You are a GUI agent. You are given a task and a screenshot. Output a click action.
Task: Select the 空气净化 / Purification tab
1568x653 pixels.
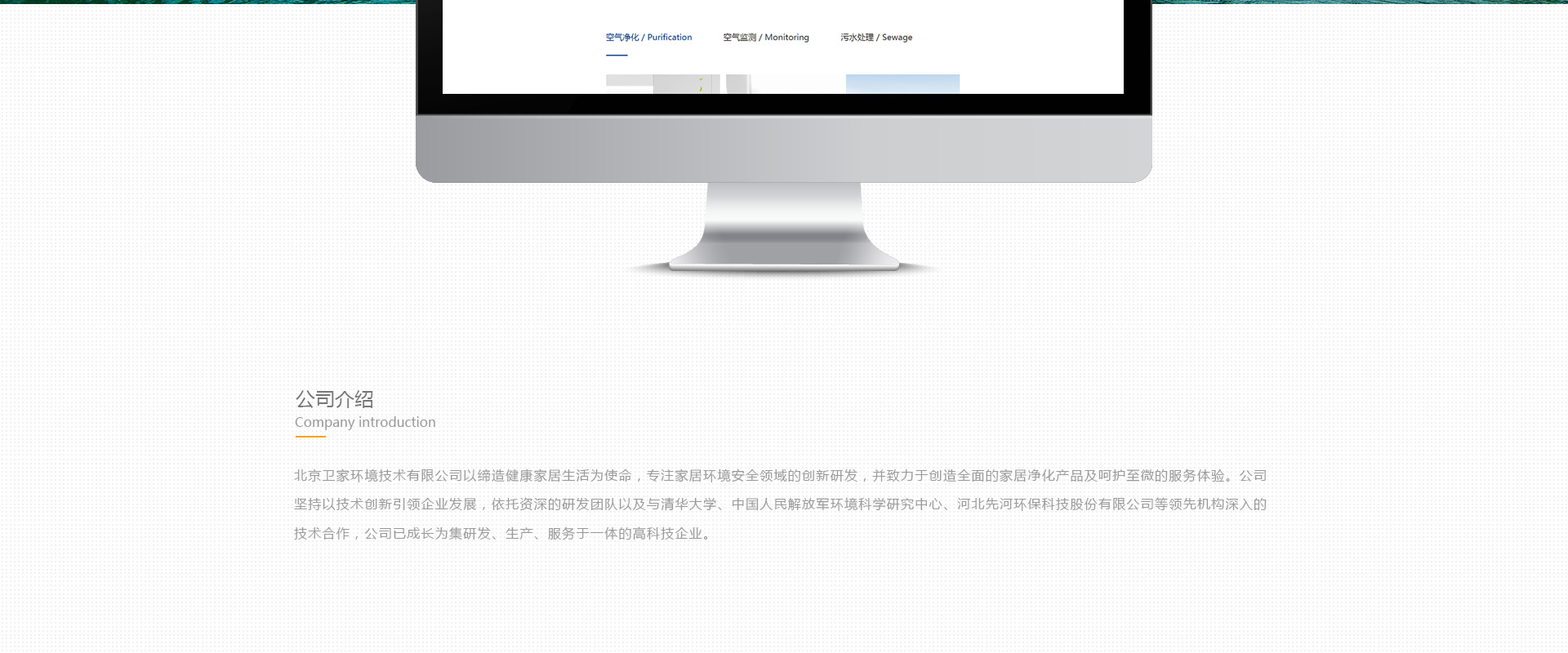648,38
